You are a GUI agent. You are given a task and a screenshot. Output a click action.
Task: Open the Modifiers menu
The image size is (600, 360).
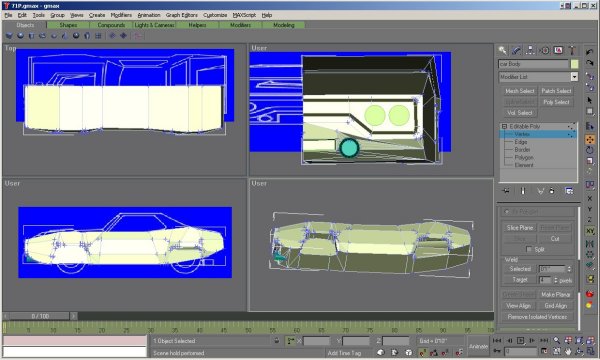(x=121, y=15)
